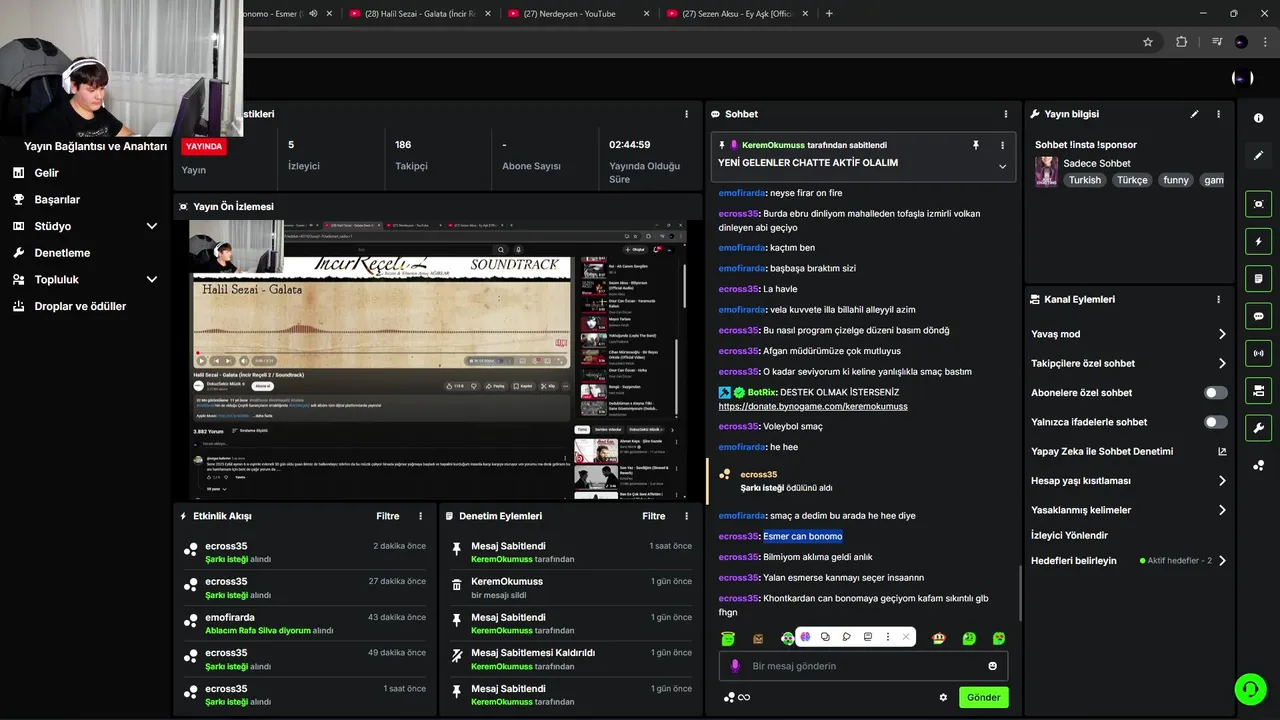
Task: Toggle Yalnızca ifadelerle sohbet switch
Action: pos(1216,422)
